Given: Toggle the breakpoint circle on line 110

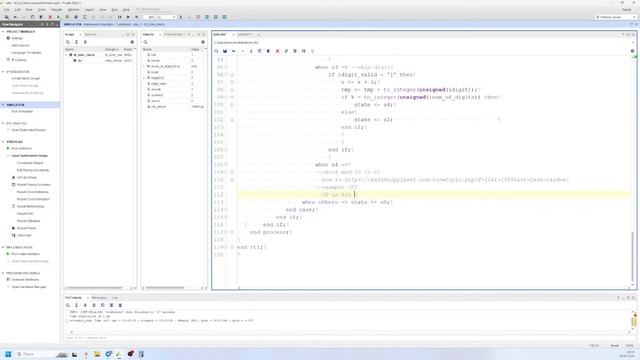Looking at the screenshot, I should coord(232,180).
